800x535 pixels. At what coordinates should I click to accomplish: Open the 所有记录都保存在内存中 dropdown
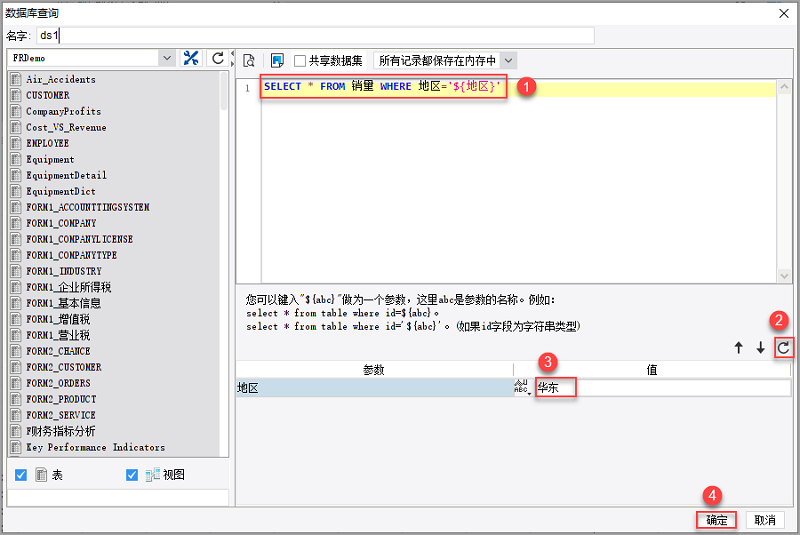tap(508, 61)
